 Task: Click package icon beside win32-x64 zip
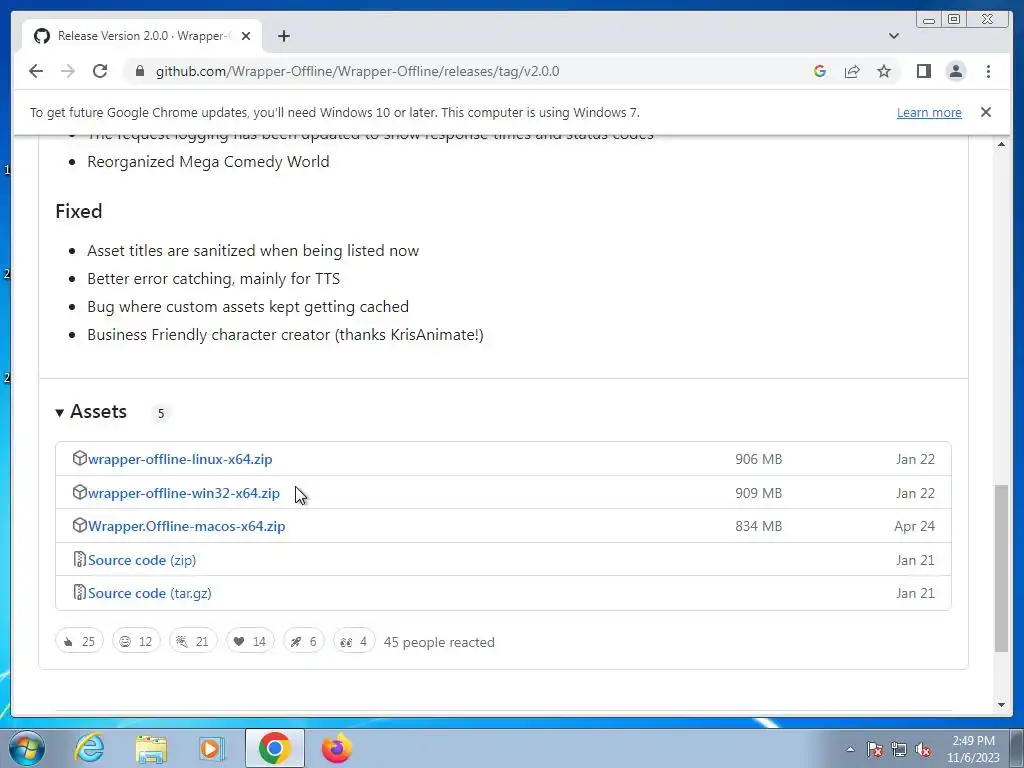pyautogui.click(x=80, y=492)
